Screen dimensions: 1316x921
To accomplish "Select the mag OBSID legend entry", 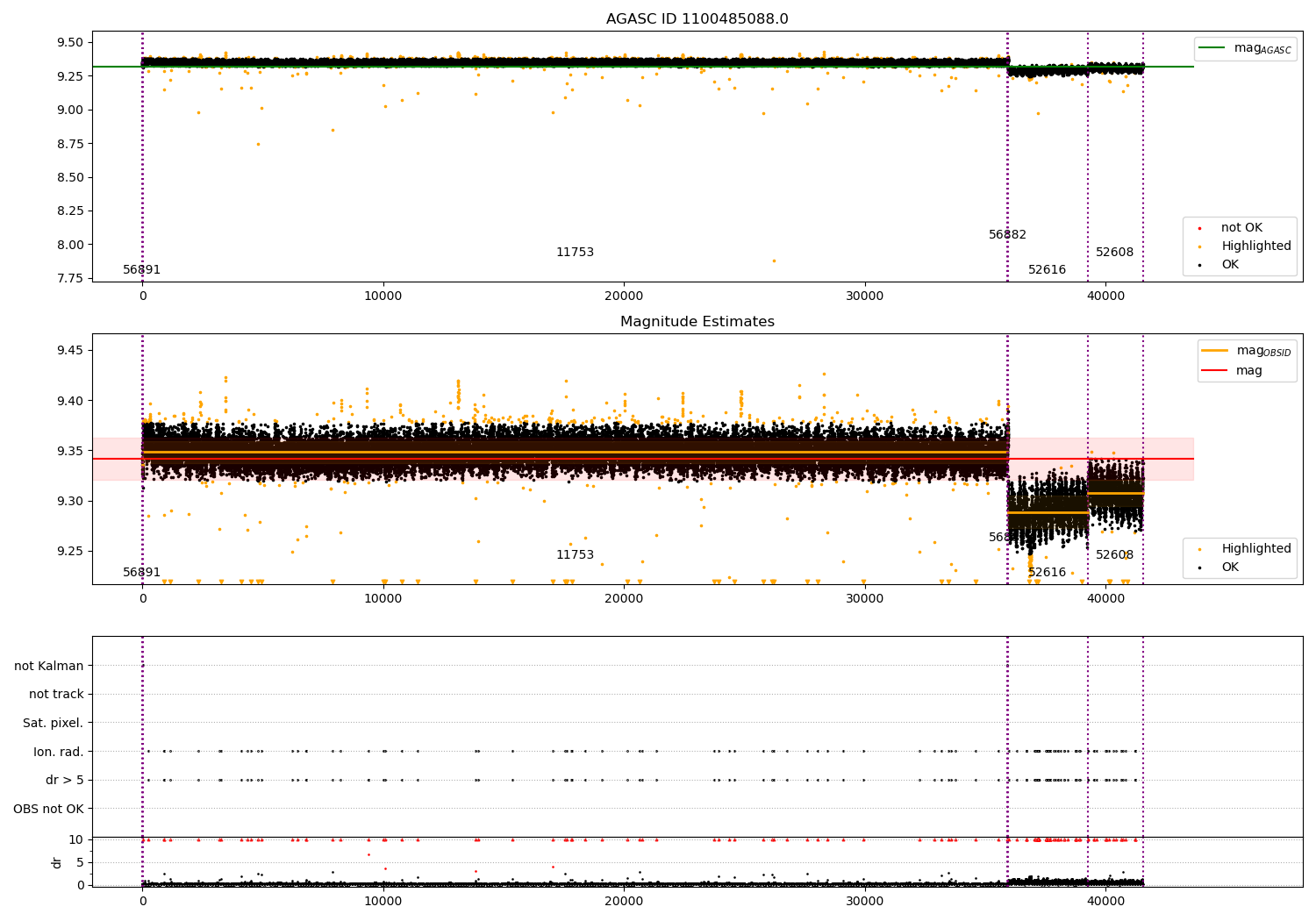I will (x=1248, y=351).
